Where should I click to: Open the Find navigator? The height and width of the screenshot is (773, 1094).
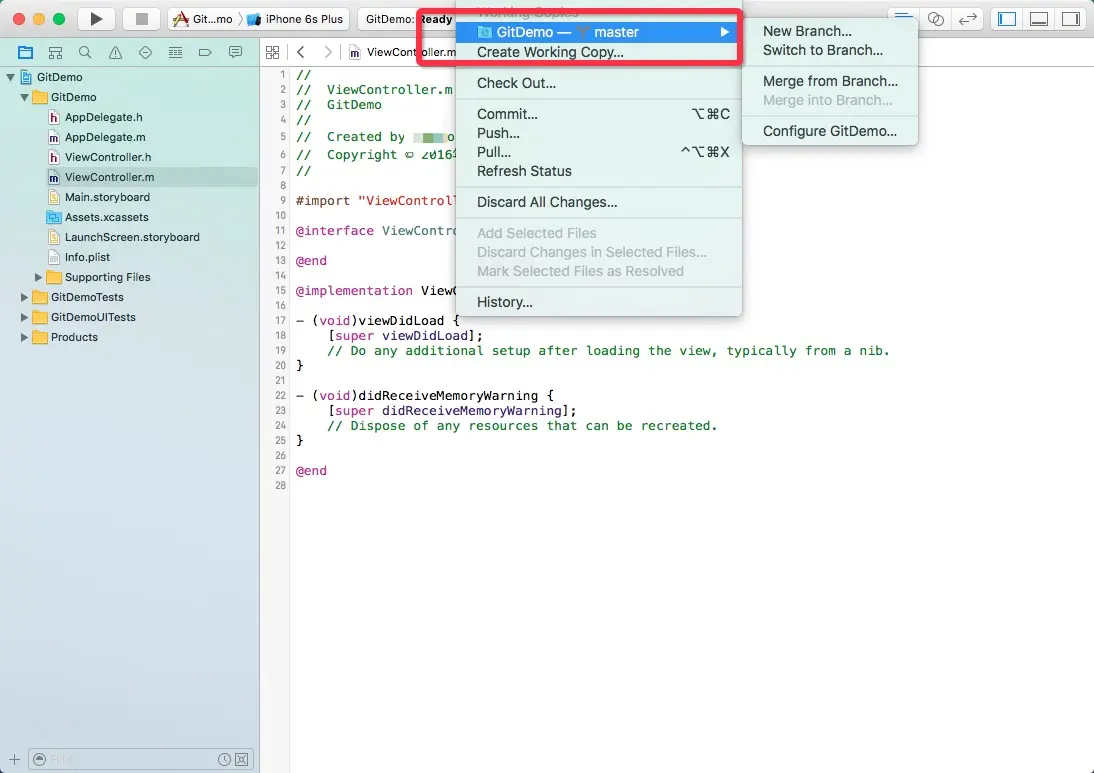tap(85, 52)
